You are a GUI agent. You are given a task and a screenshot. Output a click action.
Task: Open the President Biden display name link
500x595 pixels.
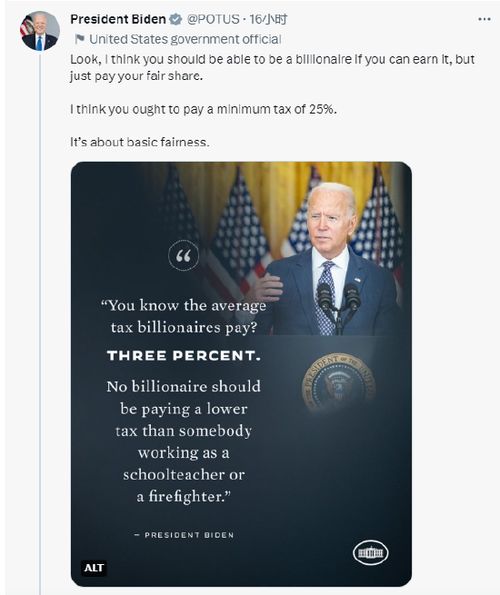[x=118, y=19]
